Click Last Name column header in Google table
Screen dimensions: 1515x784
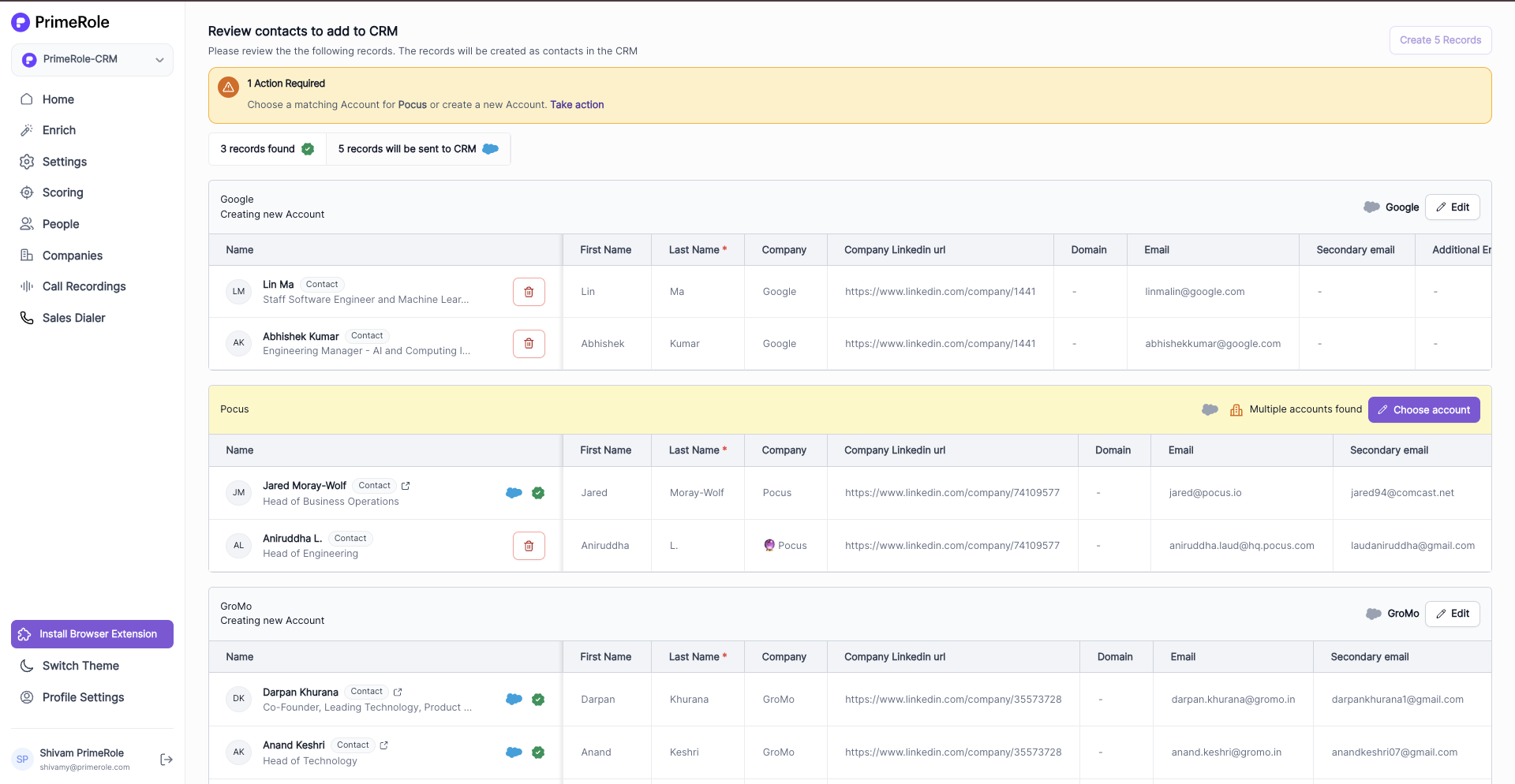click(698, 250)
